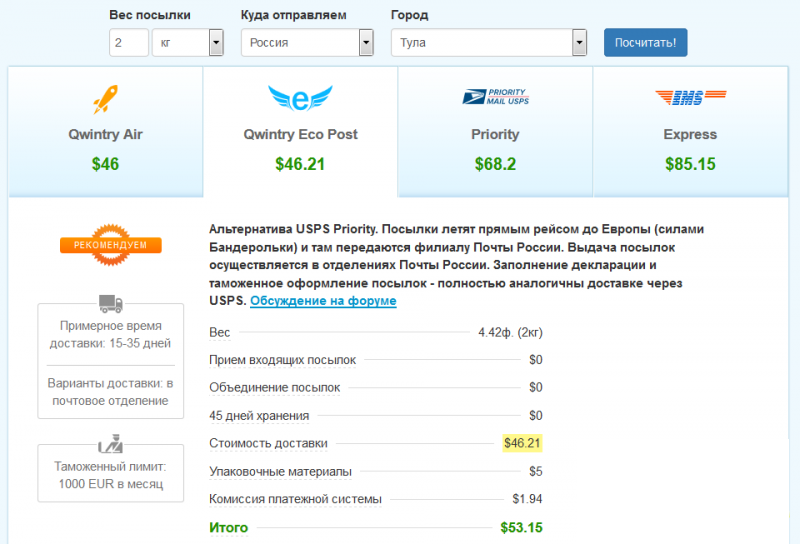800x544 pixels.
Task: Click the highlighted $46.21 delivery cost
Action: 522,443
